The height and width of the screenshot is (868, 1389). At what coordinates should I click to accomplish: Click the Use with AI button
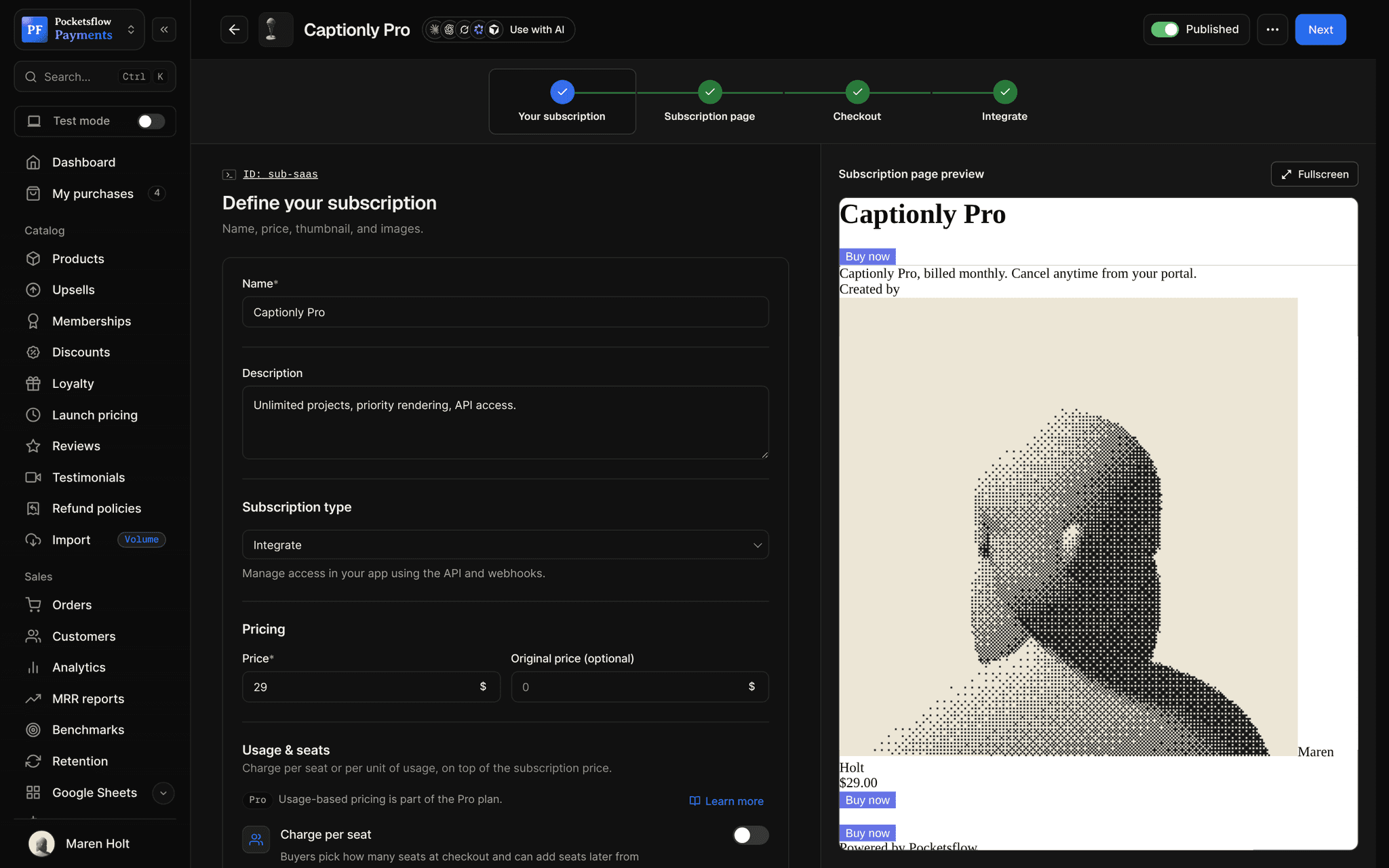coord(498,30)
